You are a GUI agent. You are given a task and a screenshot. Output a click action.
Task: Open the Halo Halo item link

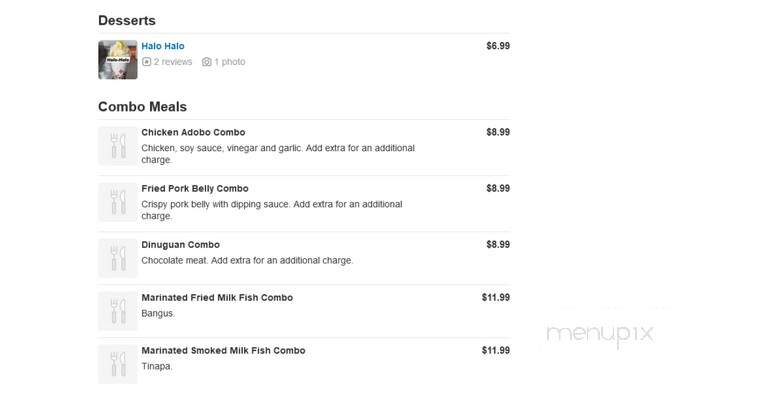coord(162,46)
